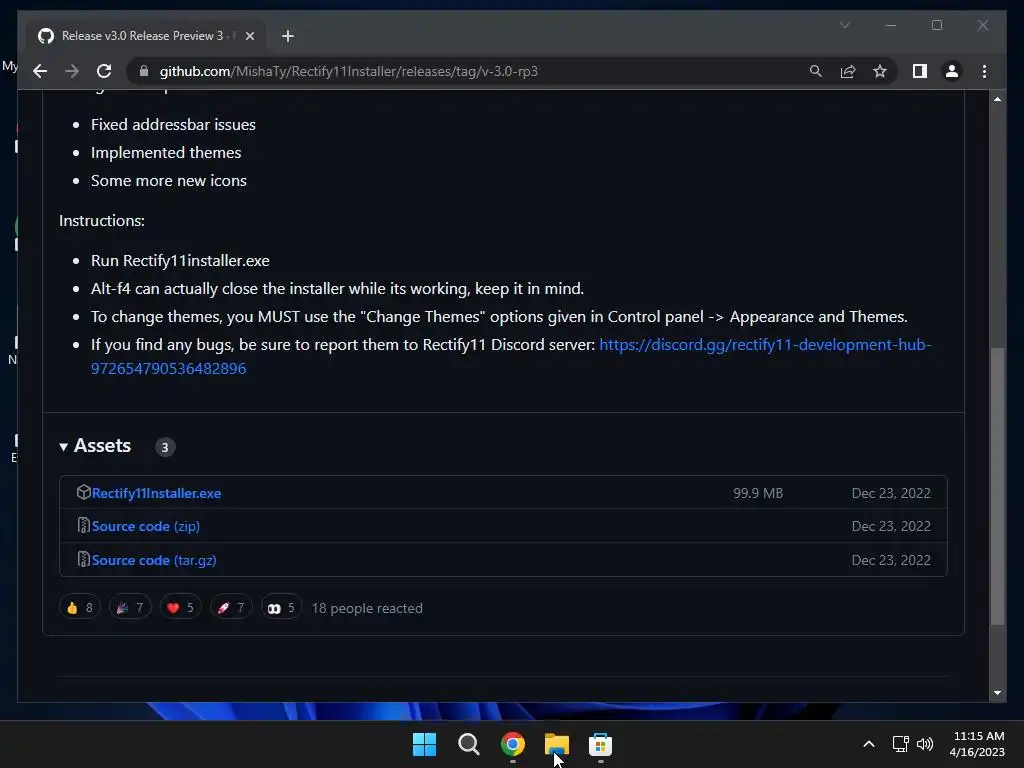Click the heart reaction
This screenshot has width=1024, height=768.
pos(180,608)
